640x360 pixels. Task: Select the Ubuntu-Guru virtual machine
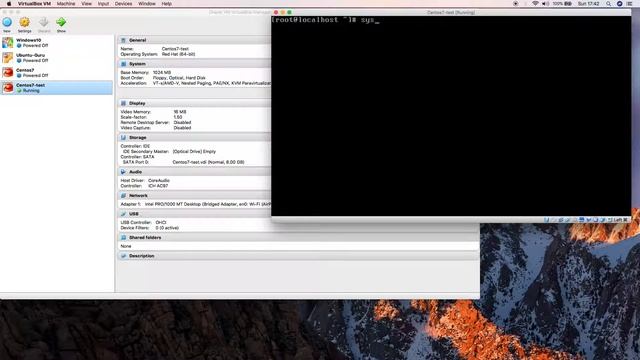(x=57, y=58)
